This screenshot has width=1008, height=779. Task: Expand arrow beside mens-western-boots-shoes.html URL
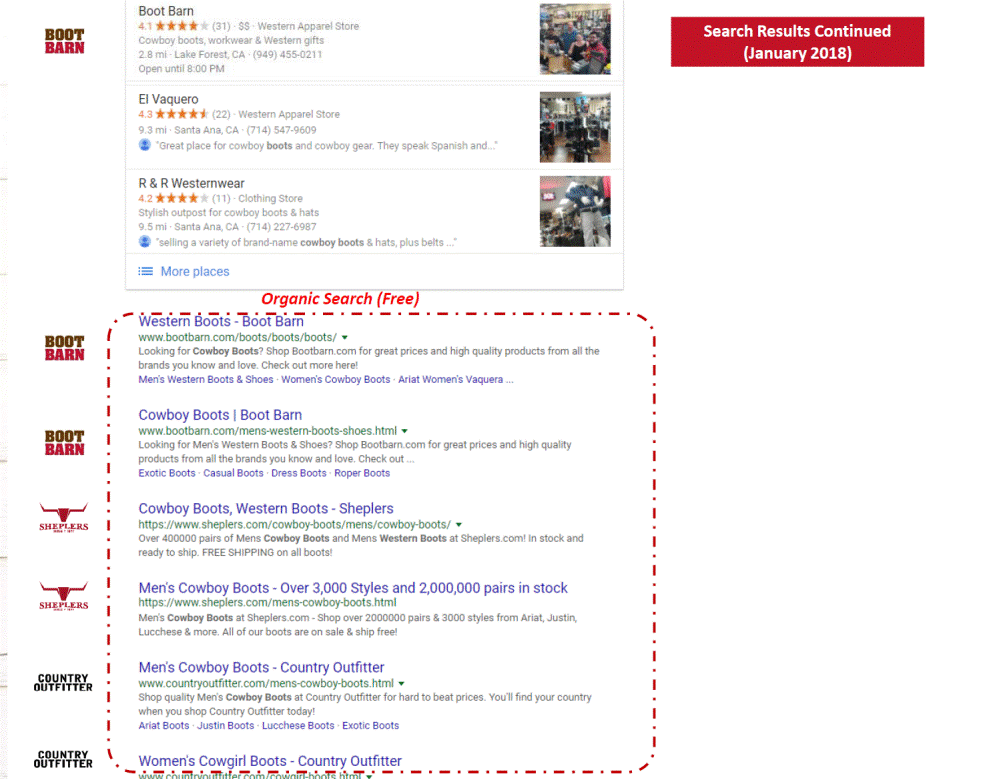coord(404,431)
